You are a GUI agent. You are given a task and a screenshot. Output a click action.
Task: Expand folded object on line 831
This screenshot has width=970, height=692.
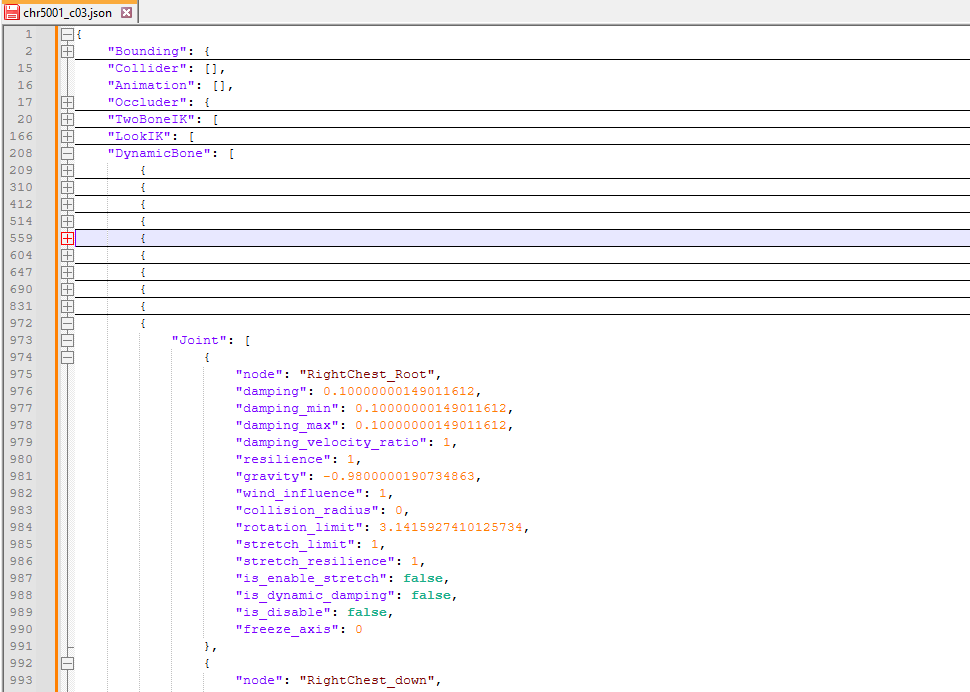tap(67, 307)
